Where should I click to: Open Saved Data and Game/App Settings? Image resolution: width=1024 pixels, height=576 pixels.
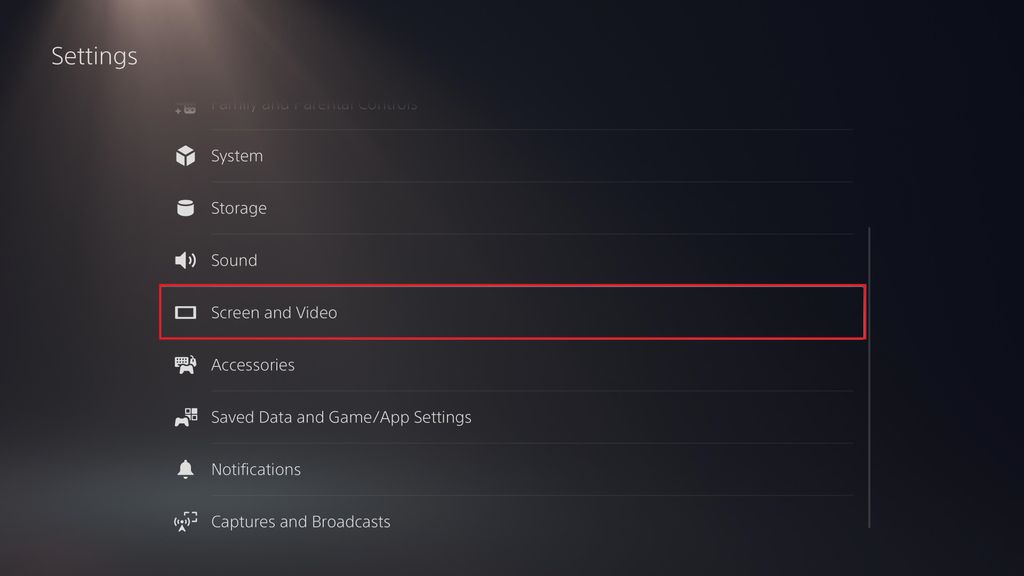click(341, 417)
